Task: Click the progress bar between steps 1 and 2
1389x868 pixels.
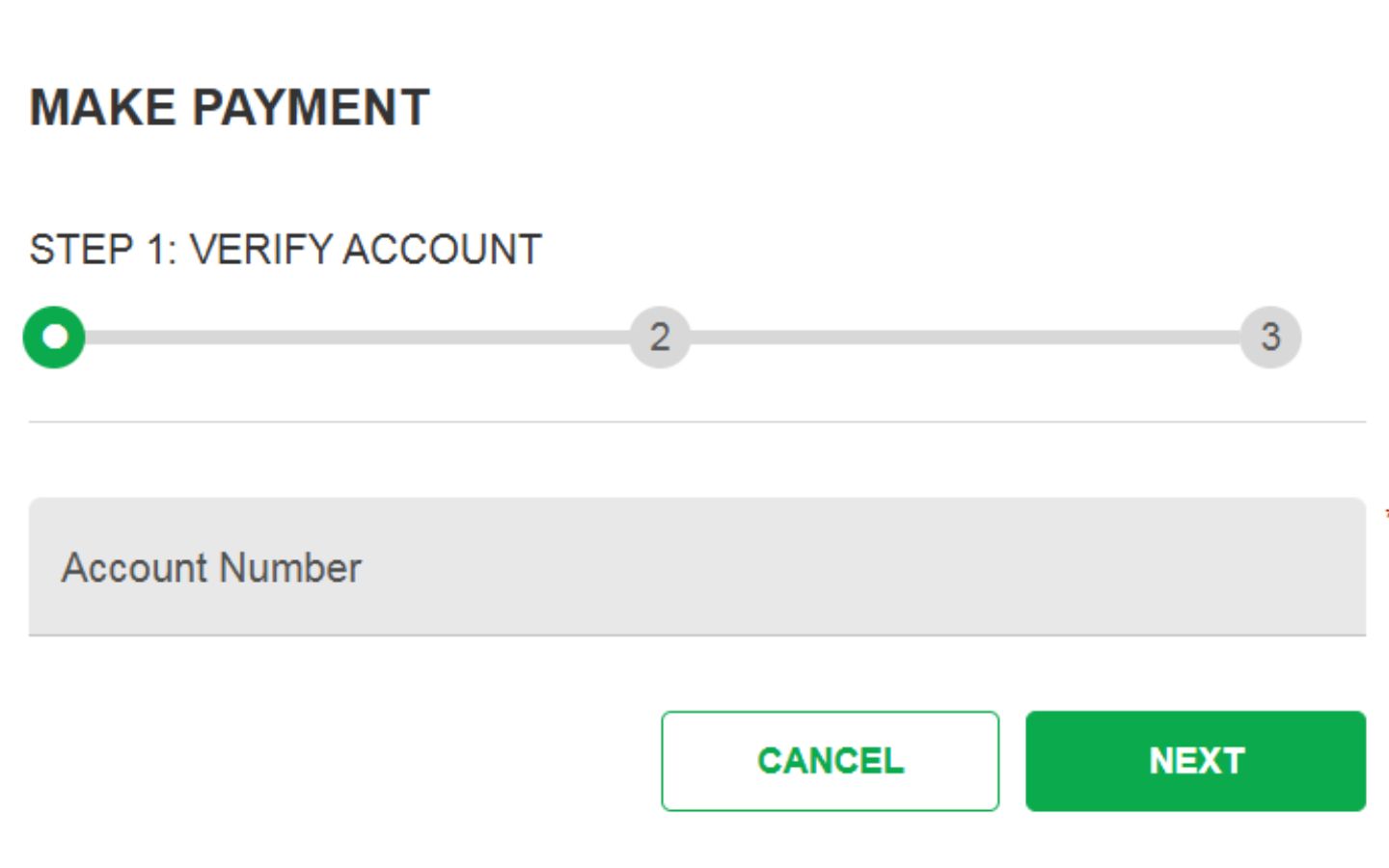Action: coord(357,337)
